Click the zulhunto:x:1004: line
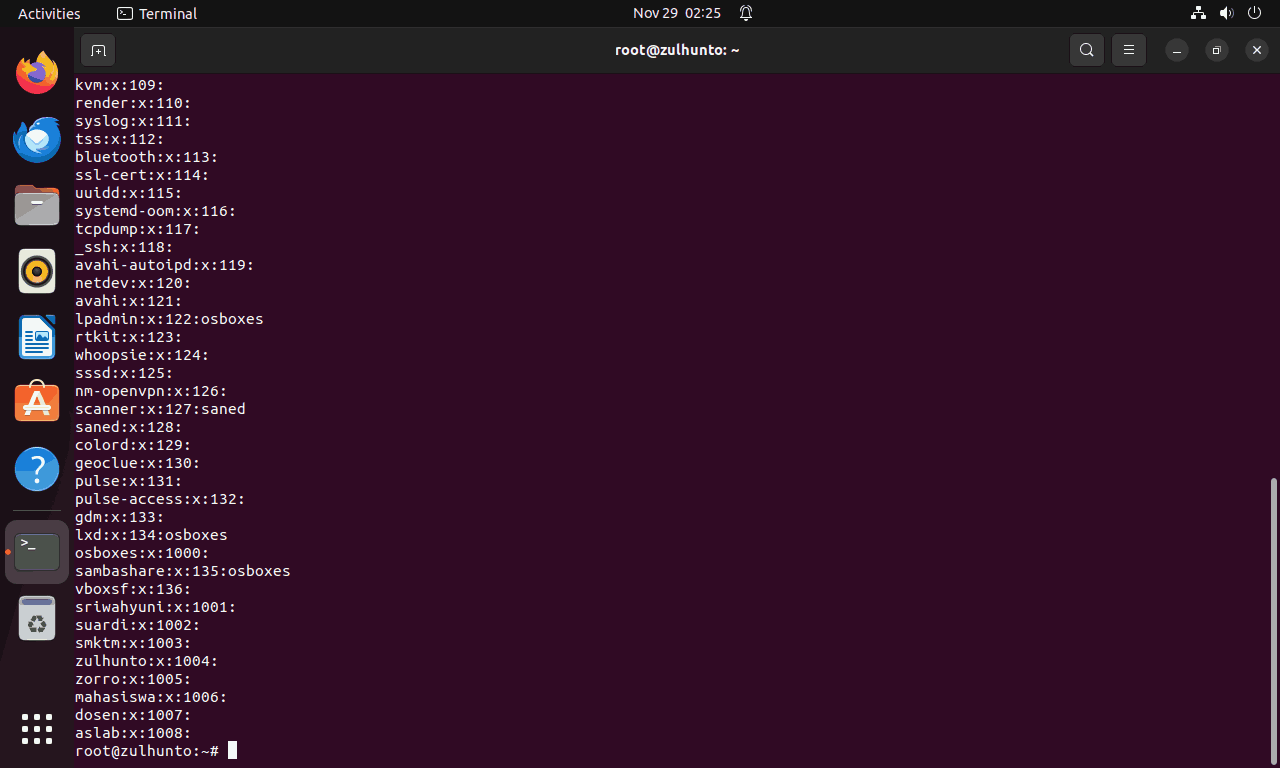This screenshot has width=1280, height=768. coord(146,661)
